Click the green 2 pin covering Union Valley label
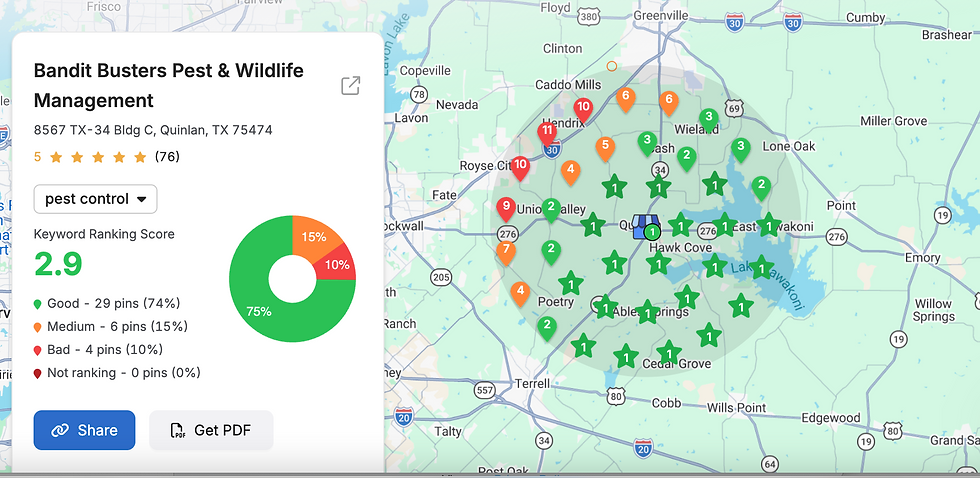The height and width of the screenshot is (478, 980). pyautogui.click(x=551, y=211)
